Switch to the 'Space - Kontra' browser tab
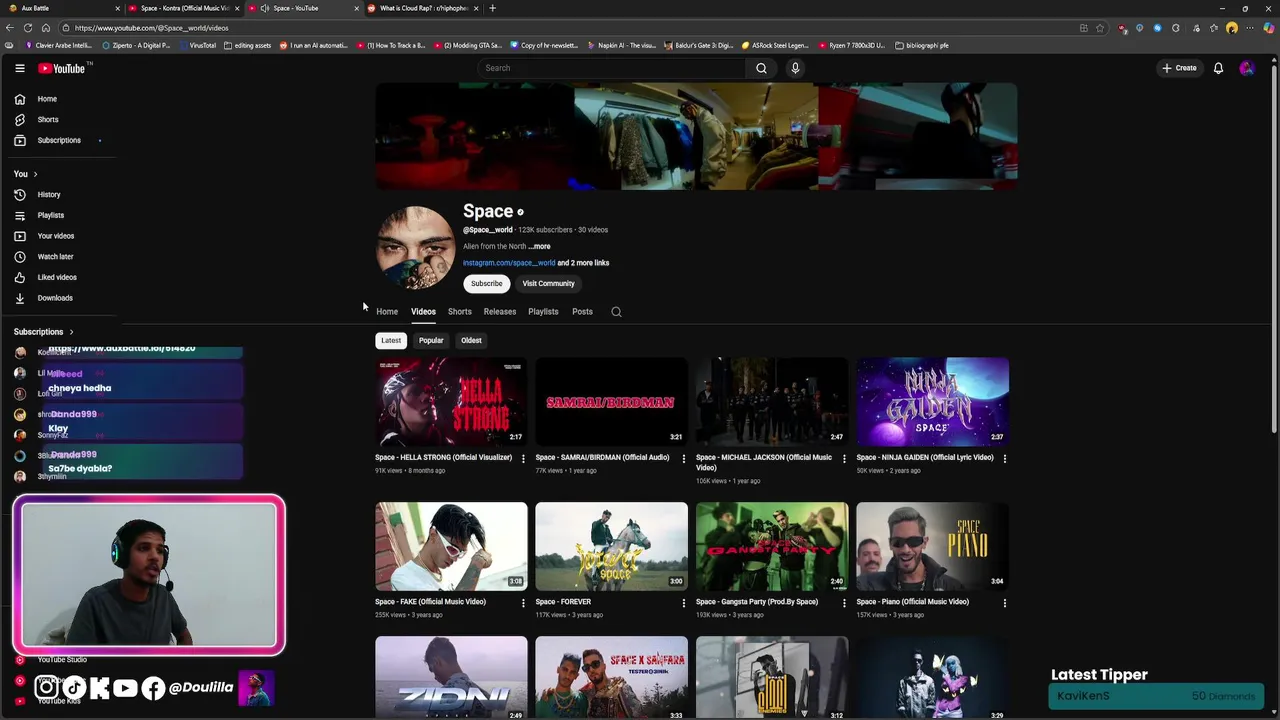 point(183,8)
